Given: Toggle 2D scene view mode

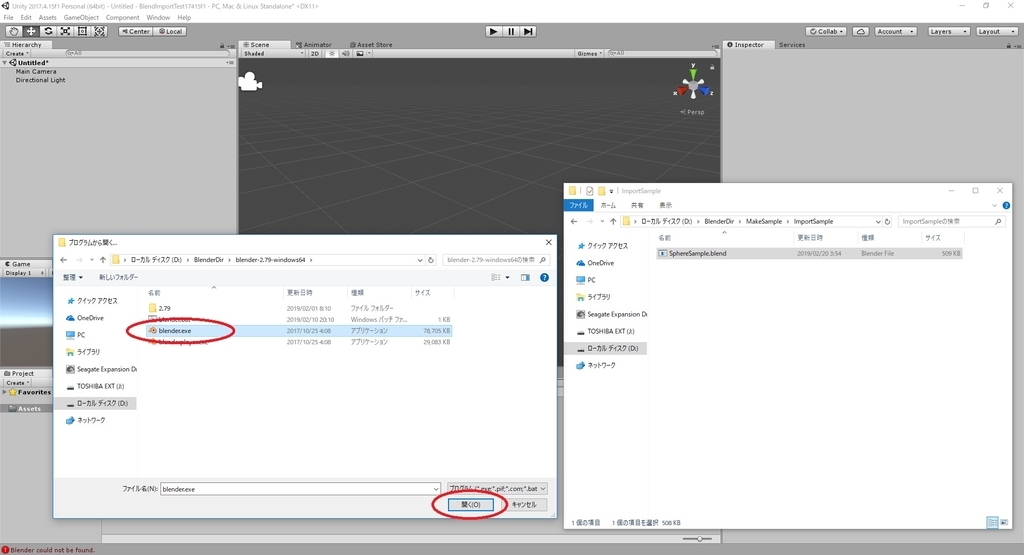Looking at the screenshot, I should pos(315,54).
